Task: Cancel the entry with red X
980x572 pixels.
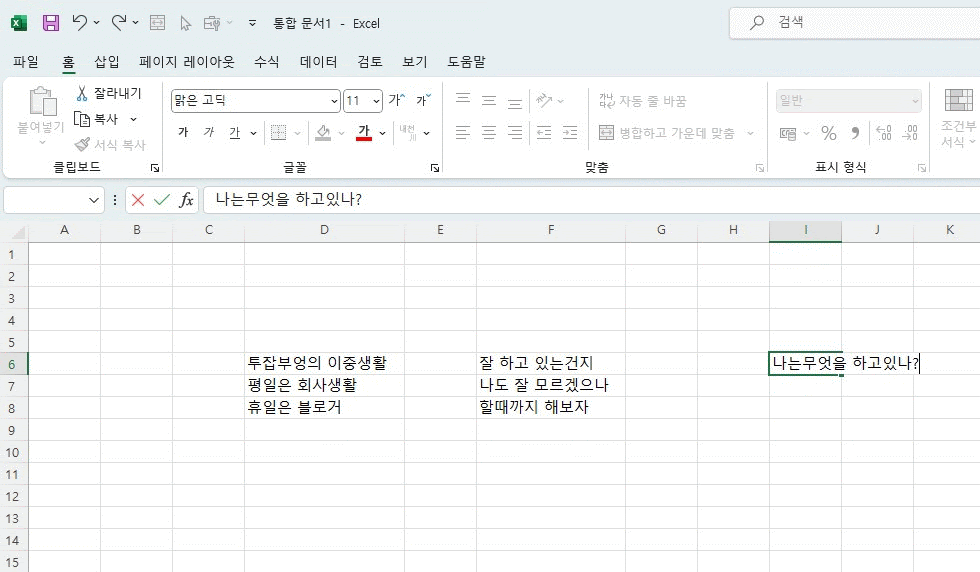Action: (x=138, y=200)
